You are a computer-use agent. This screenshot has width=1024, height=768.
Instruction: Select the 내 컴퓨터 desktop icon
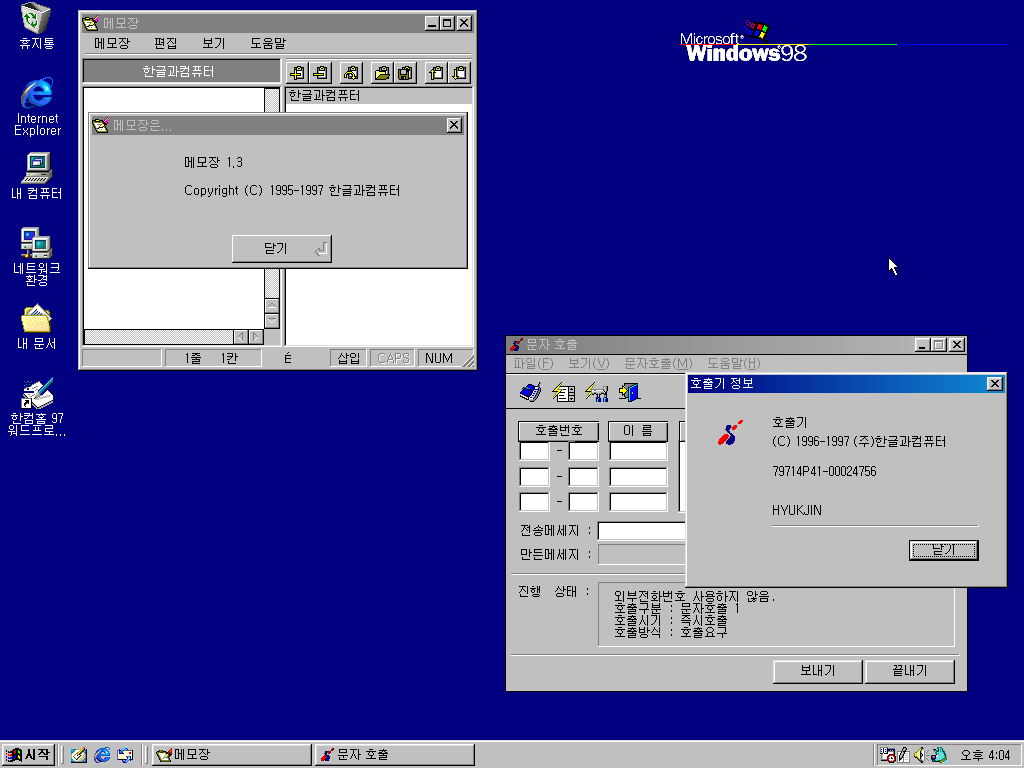click(x=37, y=176)
